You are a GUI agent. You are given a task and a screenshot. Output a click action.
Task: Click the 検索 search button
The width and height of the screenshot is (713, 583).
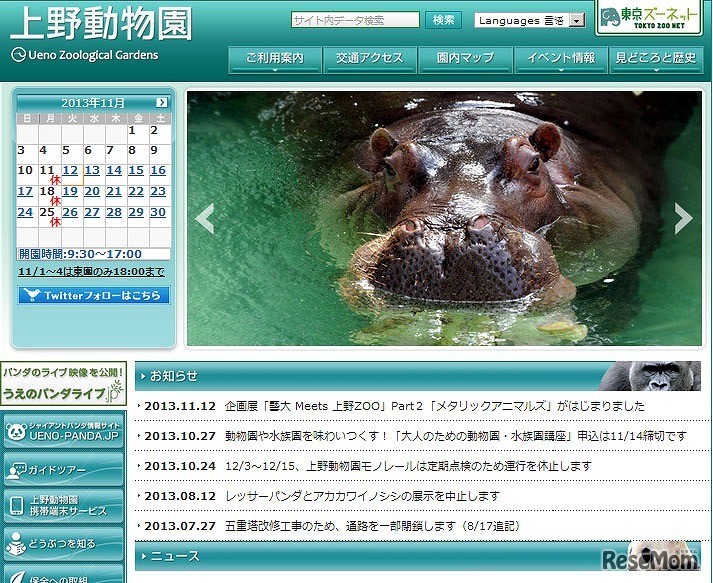point(443,20)
